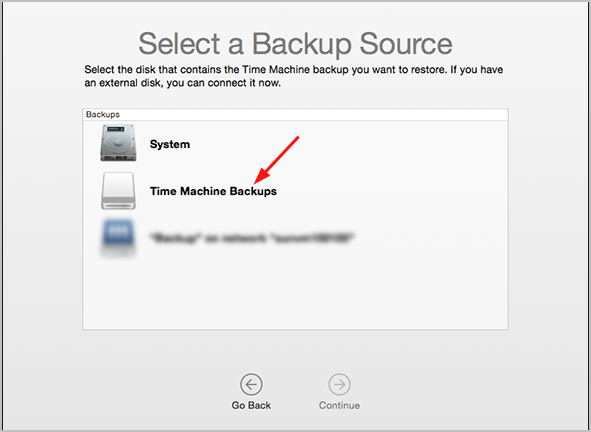The height and width of the screenshot is (432, 591).
Task: Click the dimmed "Continue" text label
Action: pos(339,405)
